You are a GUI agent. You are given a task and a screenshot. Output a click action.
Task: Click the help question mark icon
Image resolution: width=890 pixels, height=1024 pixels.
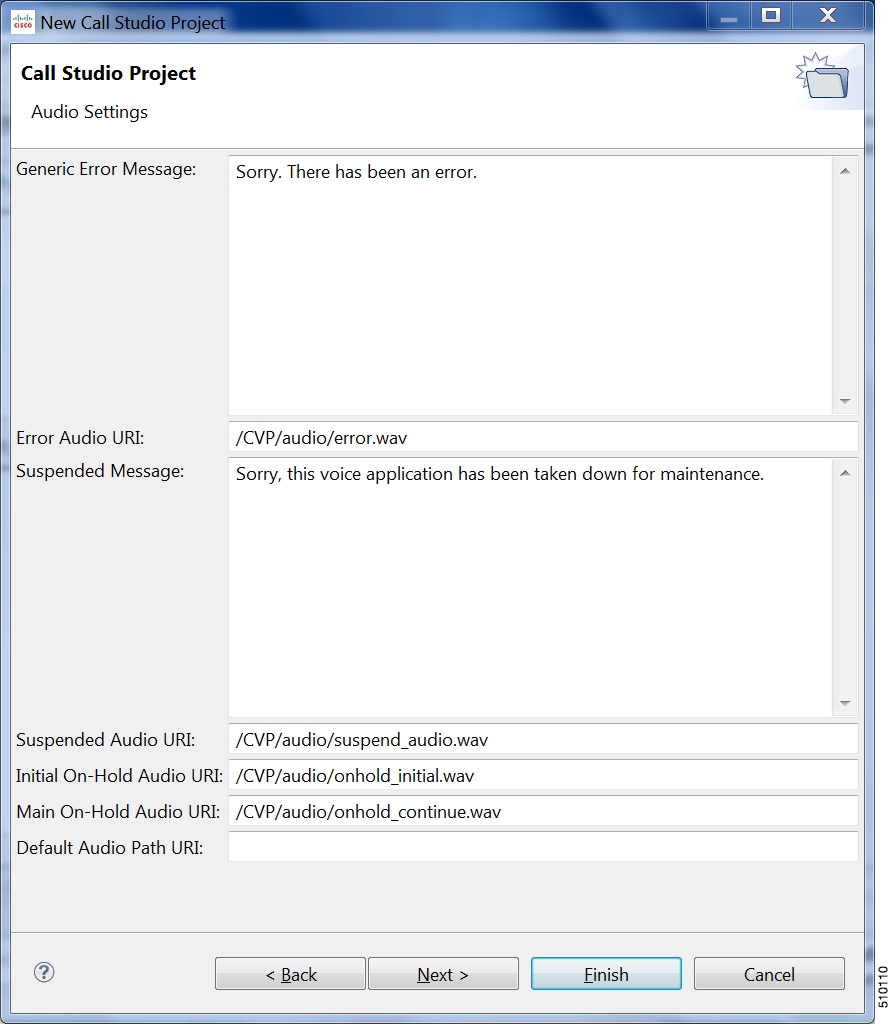44,972
